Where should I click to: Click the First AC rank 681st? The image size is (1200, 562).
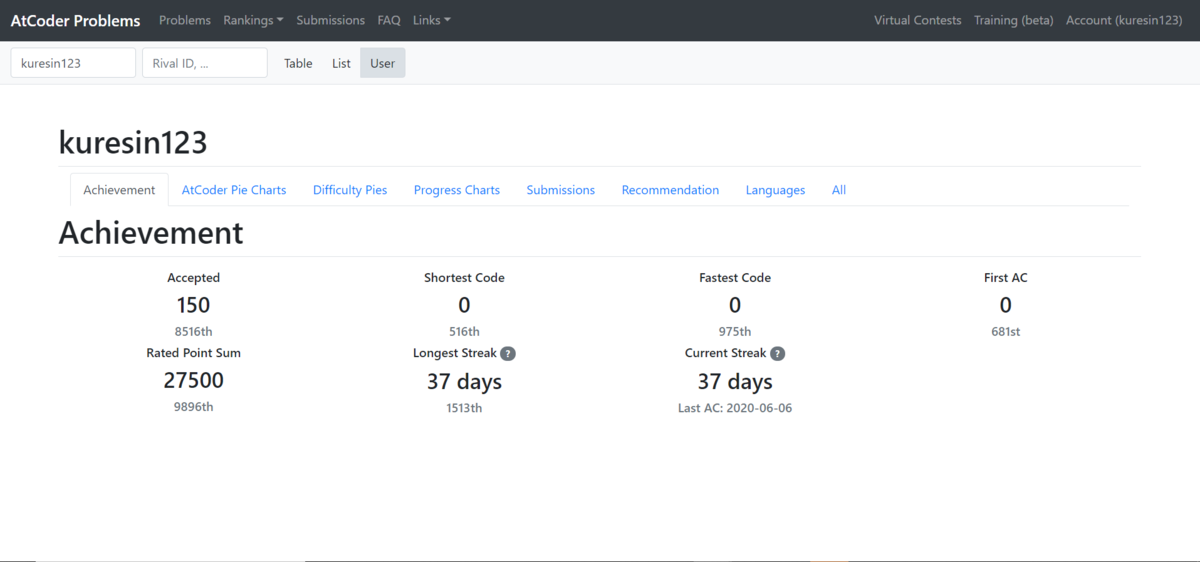(x=1006, y=331)
